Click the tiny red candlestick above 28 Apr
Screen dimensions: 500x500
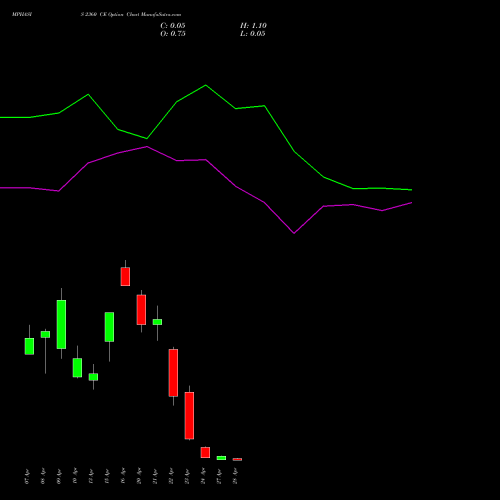(237, 459)
